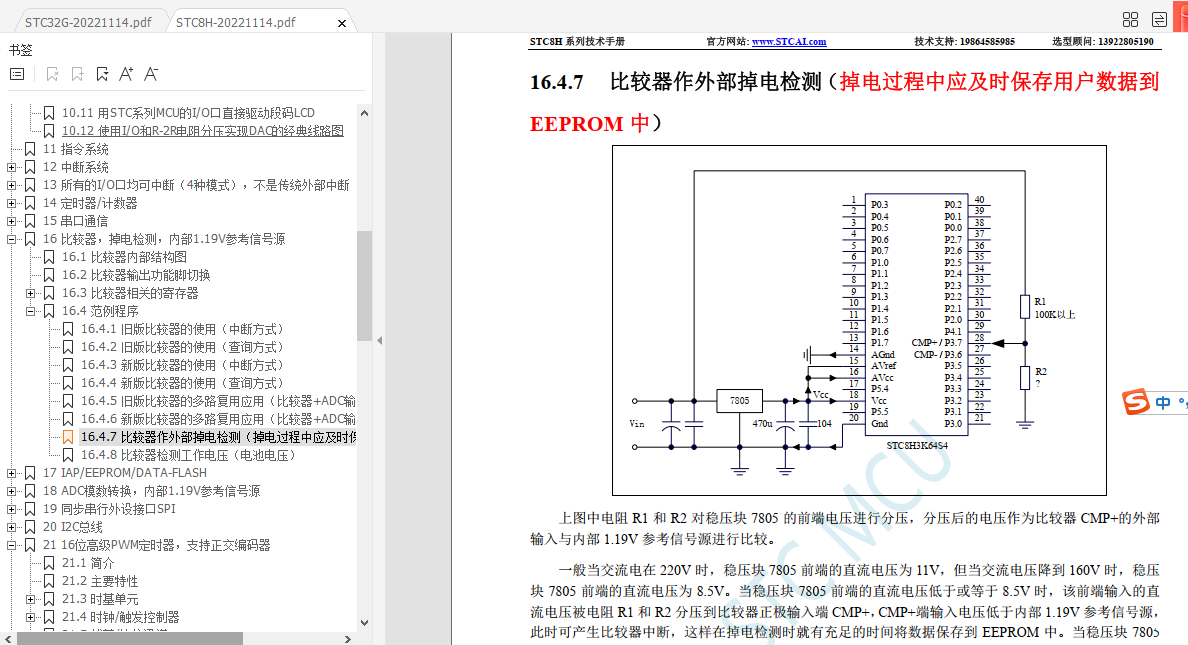
Task: Click the page layout icon at top right
Action: pos(1159,20)
